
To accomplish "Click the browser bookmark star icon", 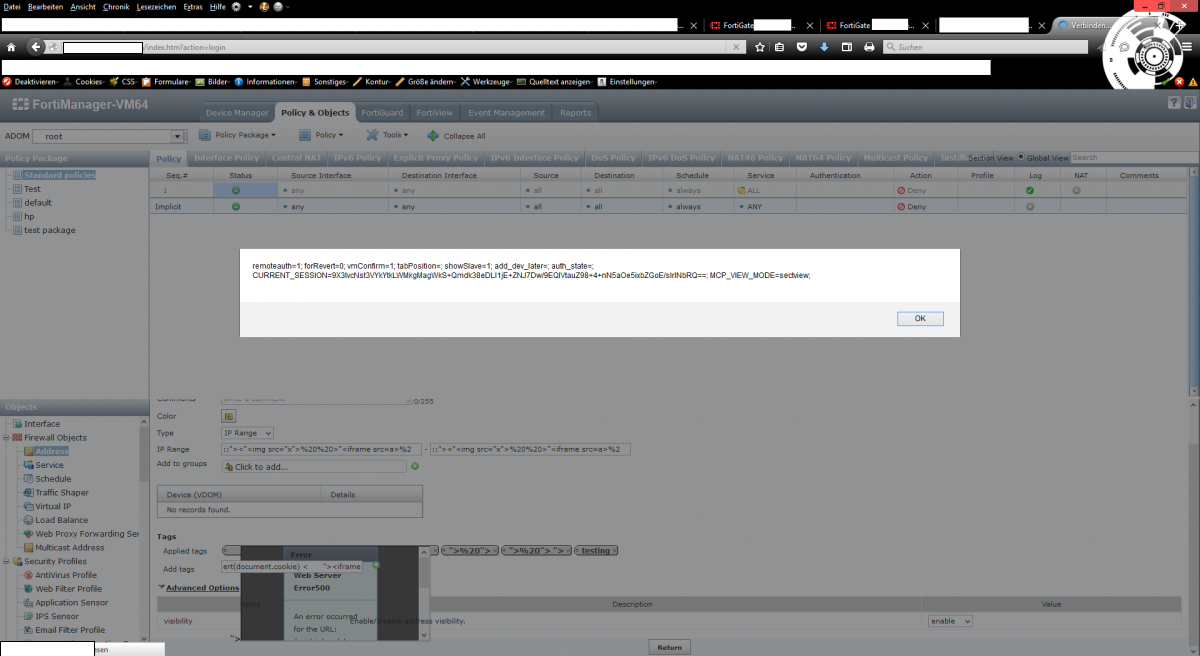I will pos(760,46).
